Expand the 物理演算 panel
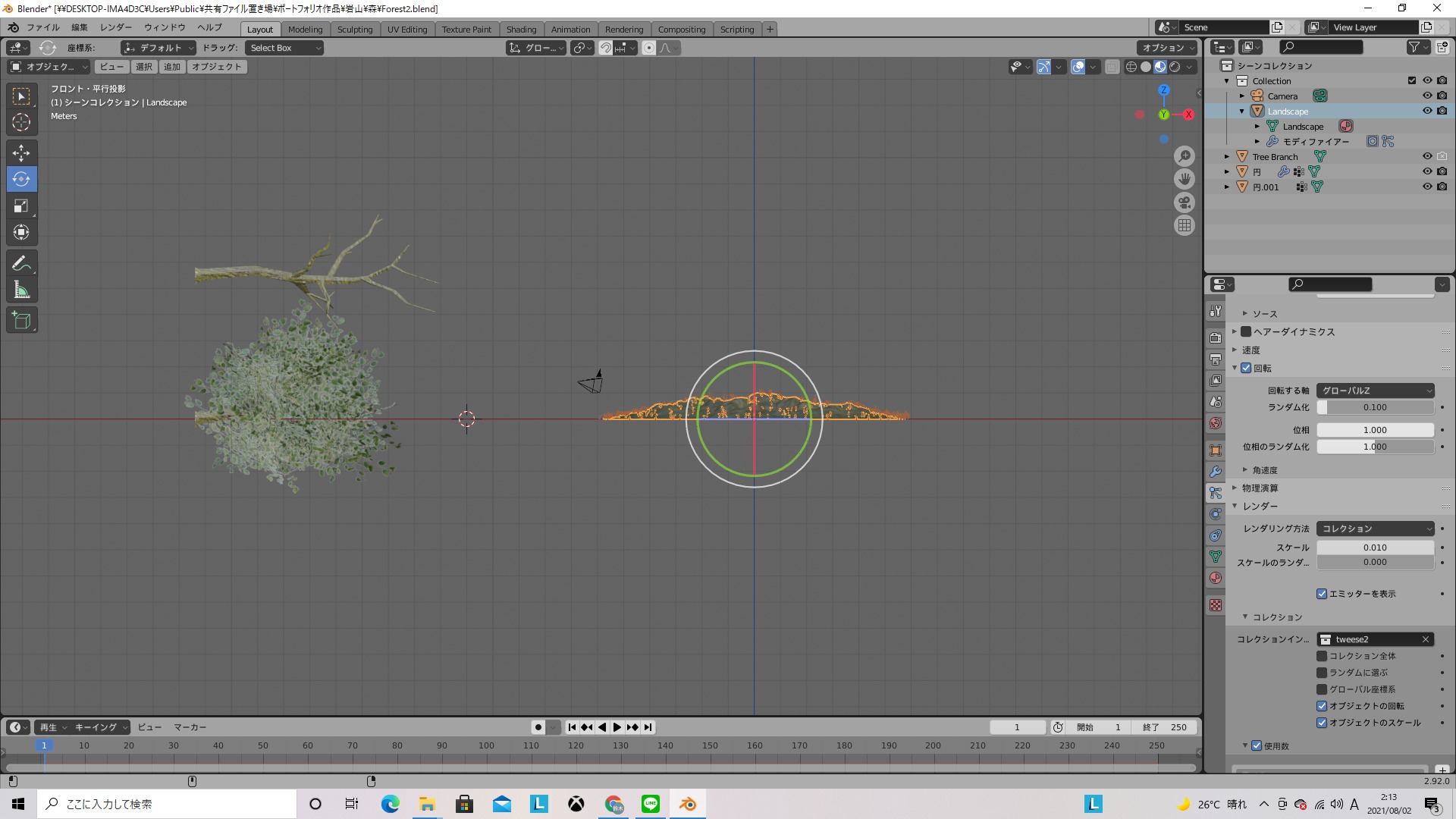This screenshot has height=819, width=1456. pyautogui.click(x=1260, y=488)
